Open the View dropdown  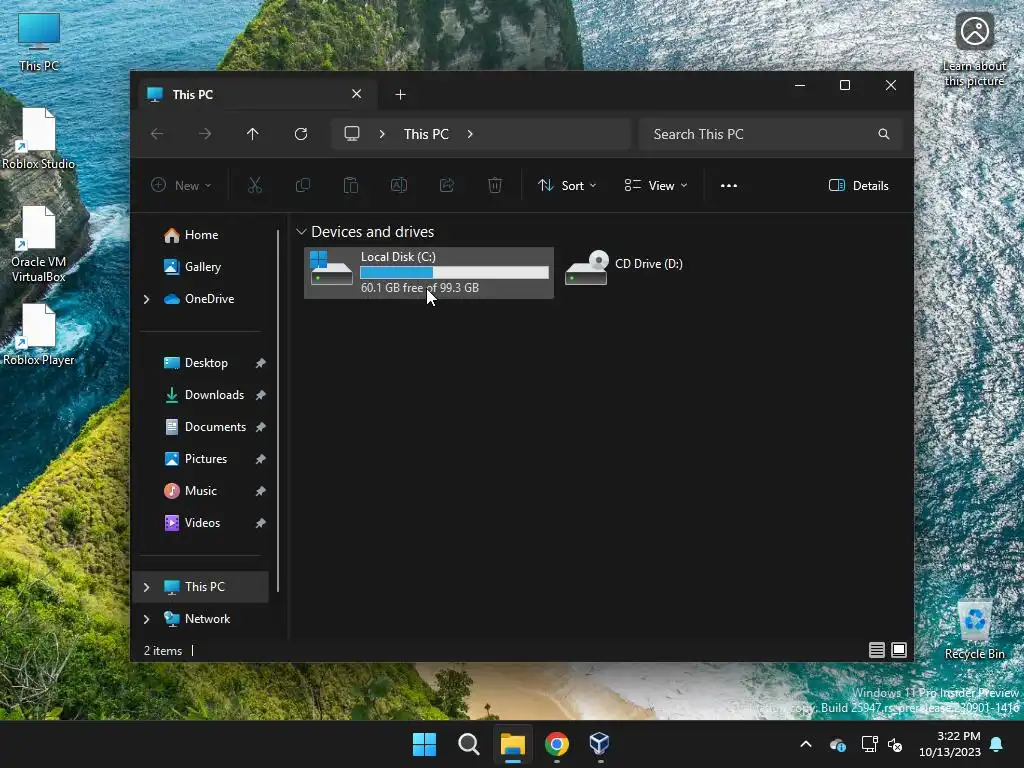click(656, 185)
